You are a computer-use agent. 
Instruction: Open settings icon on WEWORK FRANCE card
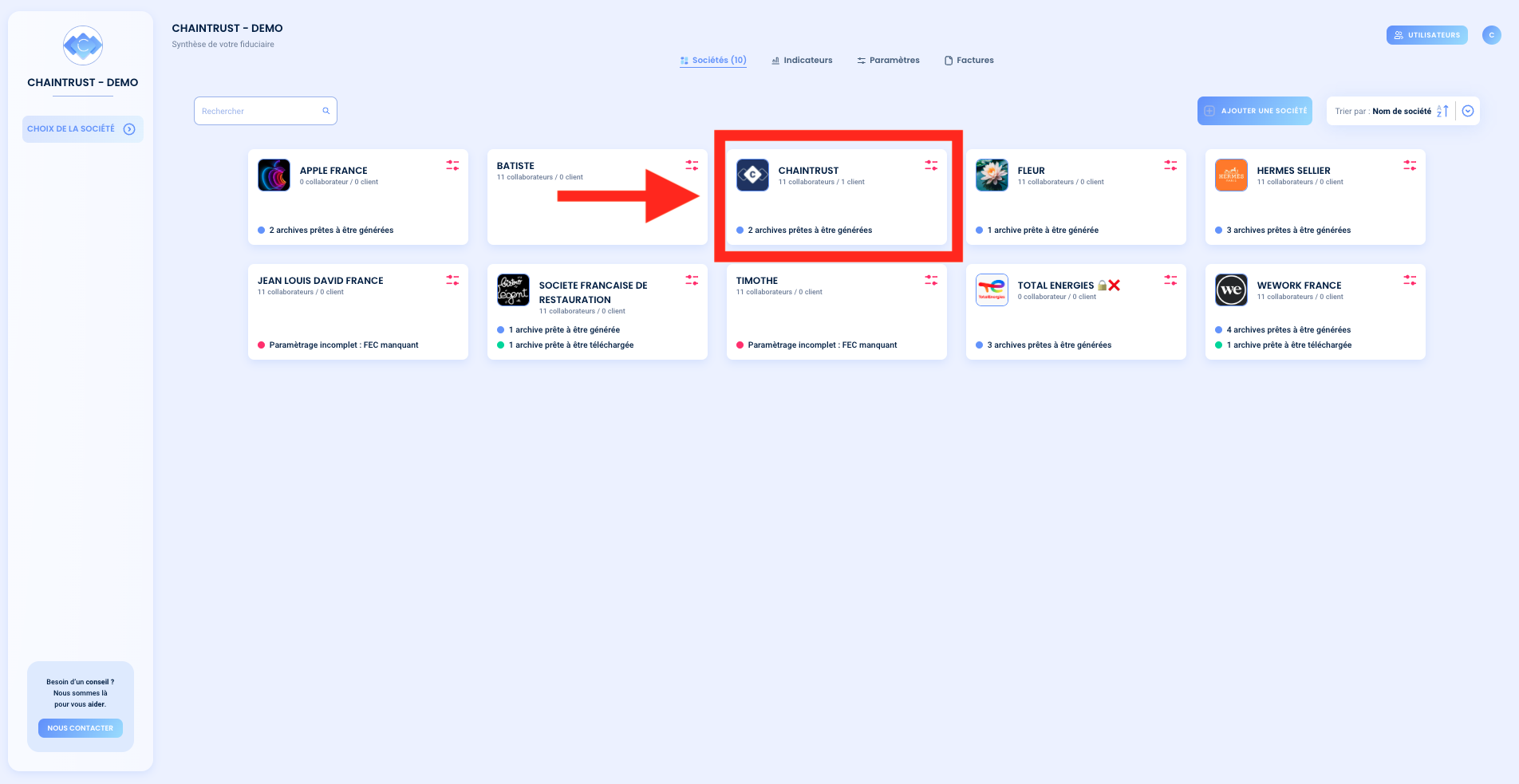(1410, 280)
